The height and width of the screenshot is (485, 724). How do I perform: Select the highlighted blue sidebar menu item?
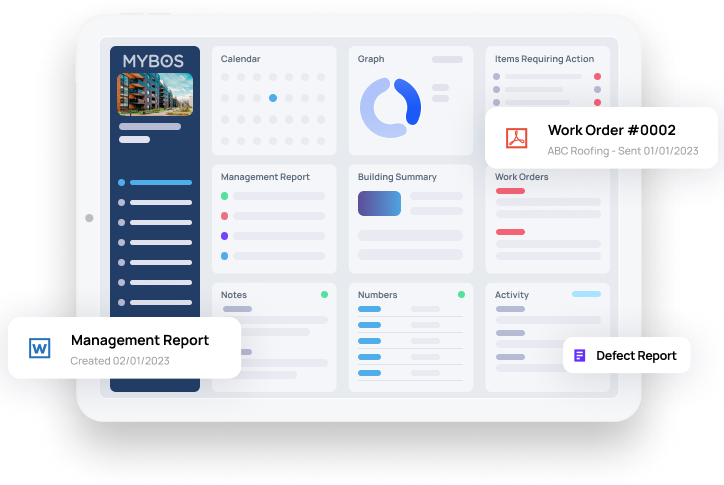pos(155,182)
